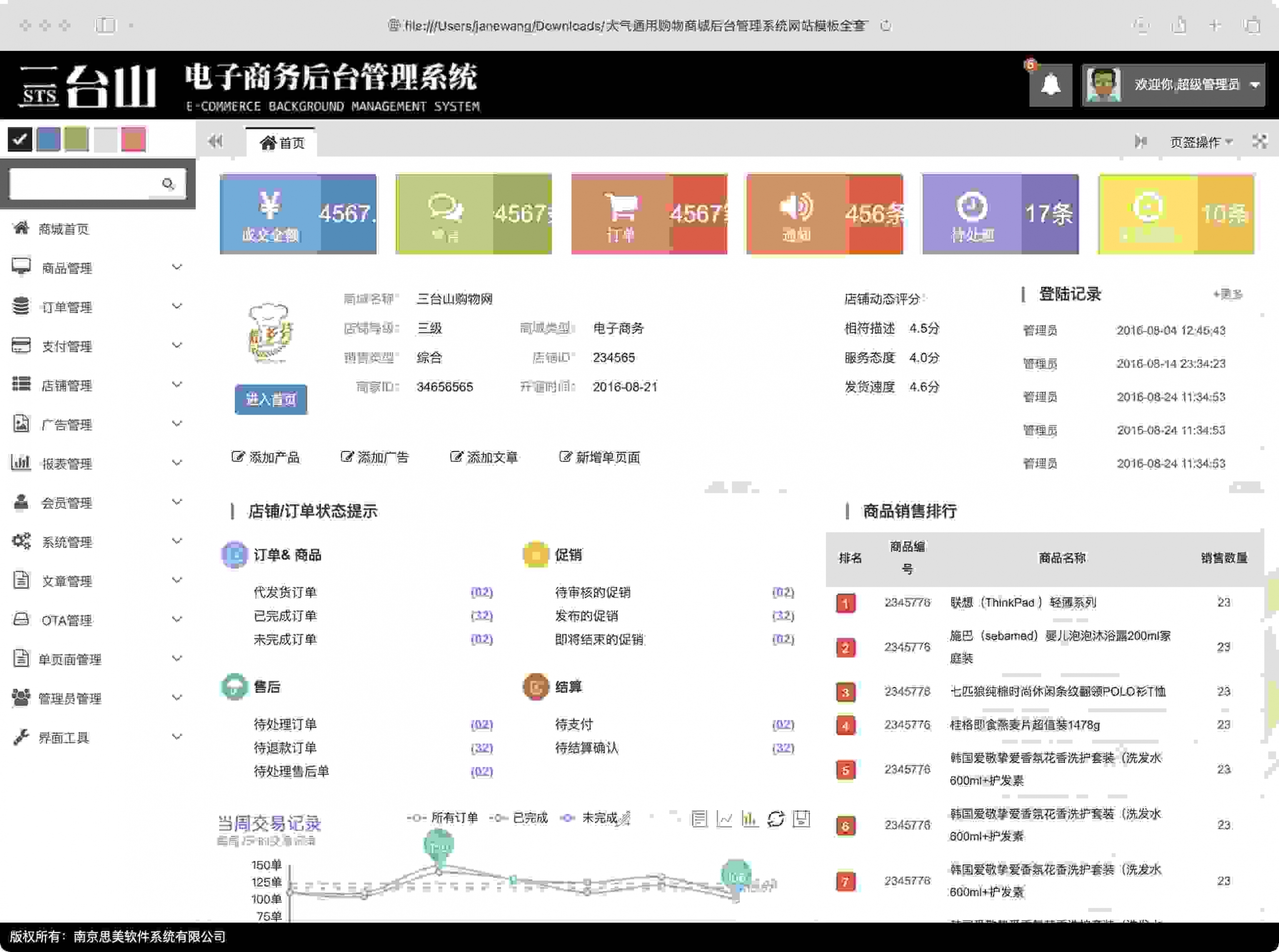This screenshot has height=952, width=1279.
Task: Open chart data view icon
Action: 699,818
